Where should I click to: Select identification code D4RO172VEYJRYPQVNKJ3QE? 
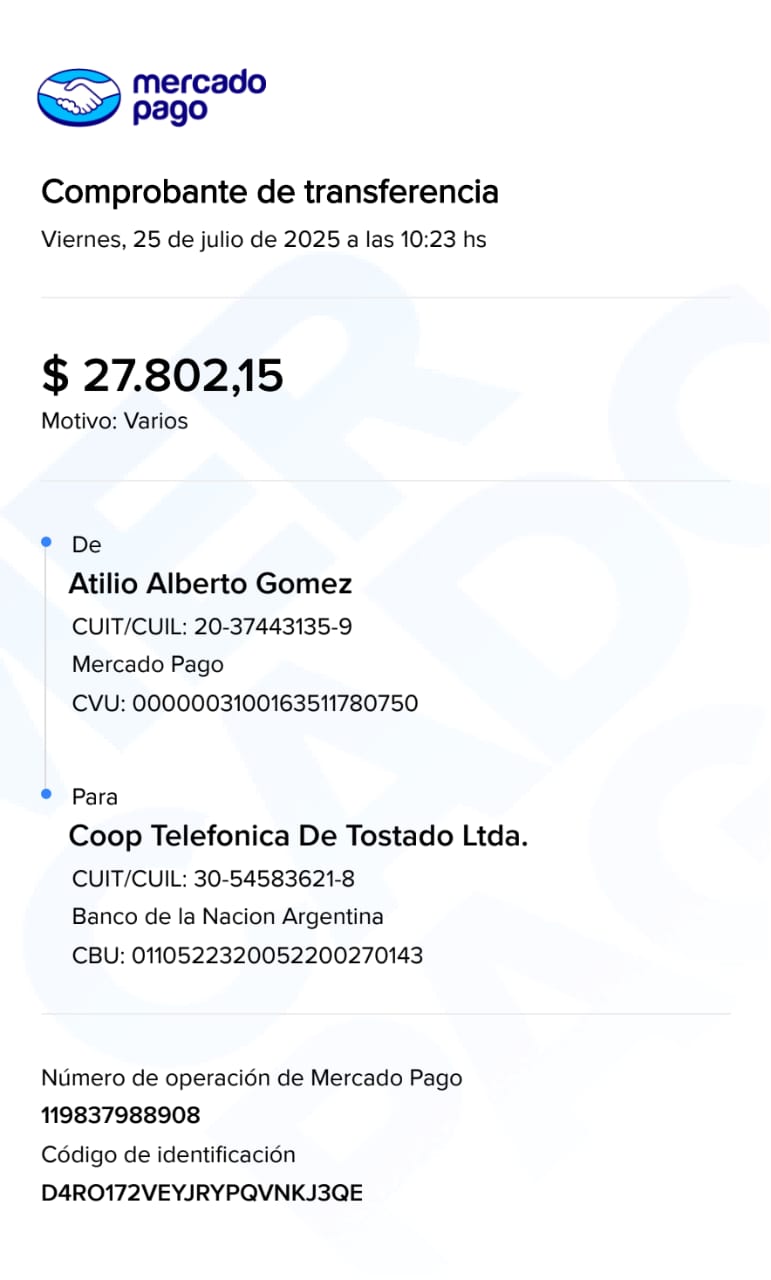coord(202,1192)
